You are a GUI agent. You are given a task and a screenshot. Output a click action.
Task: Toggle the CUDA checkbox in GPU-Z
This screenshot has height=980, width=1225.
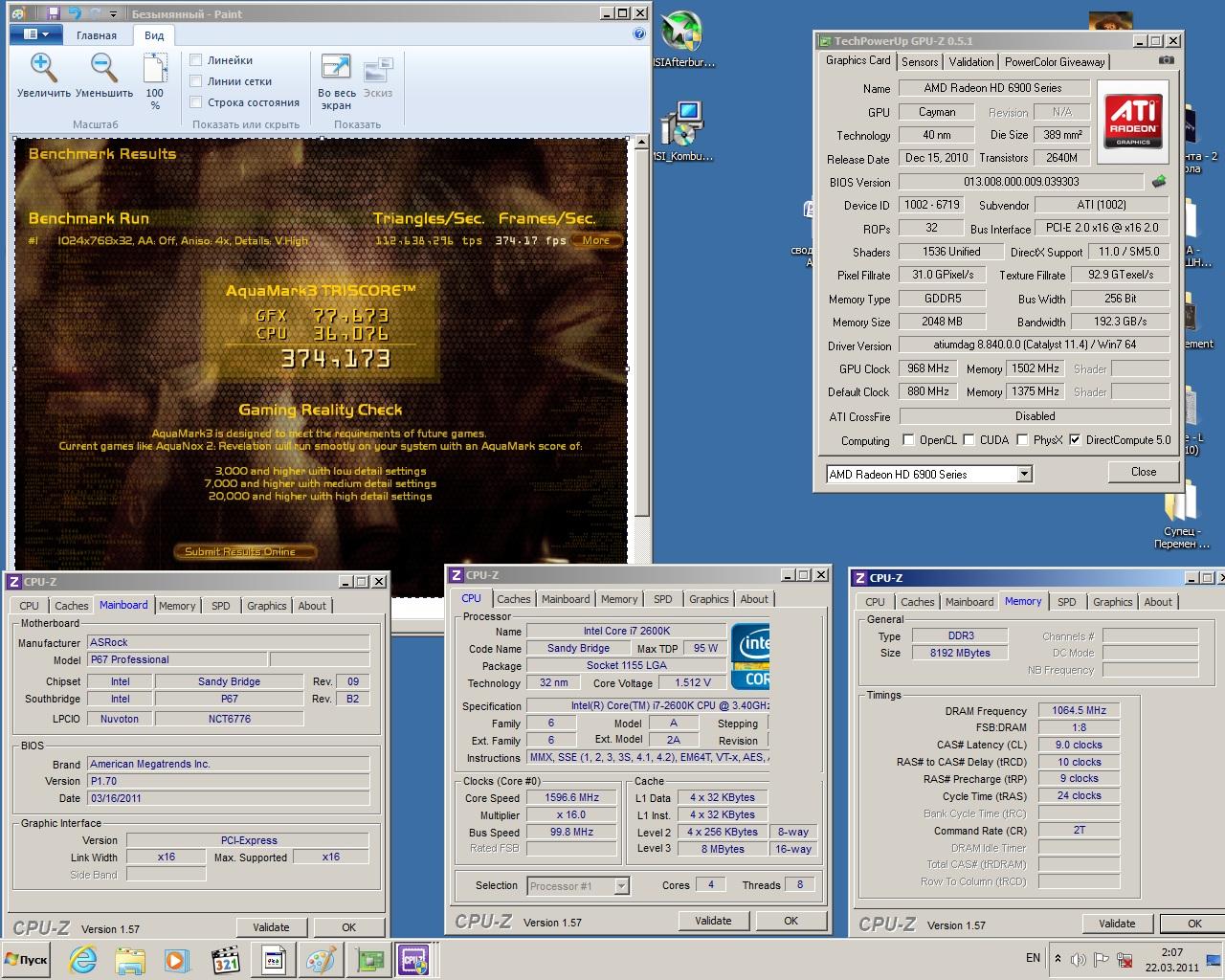pos(969,440)
